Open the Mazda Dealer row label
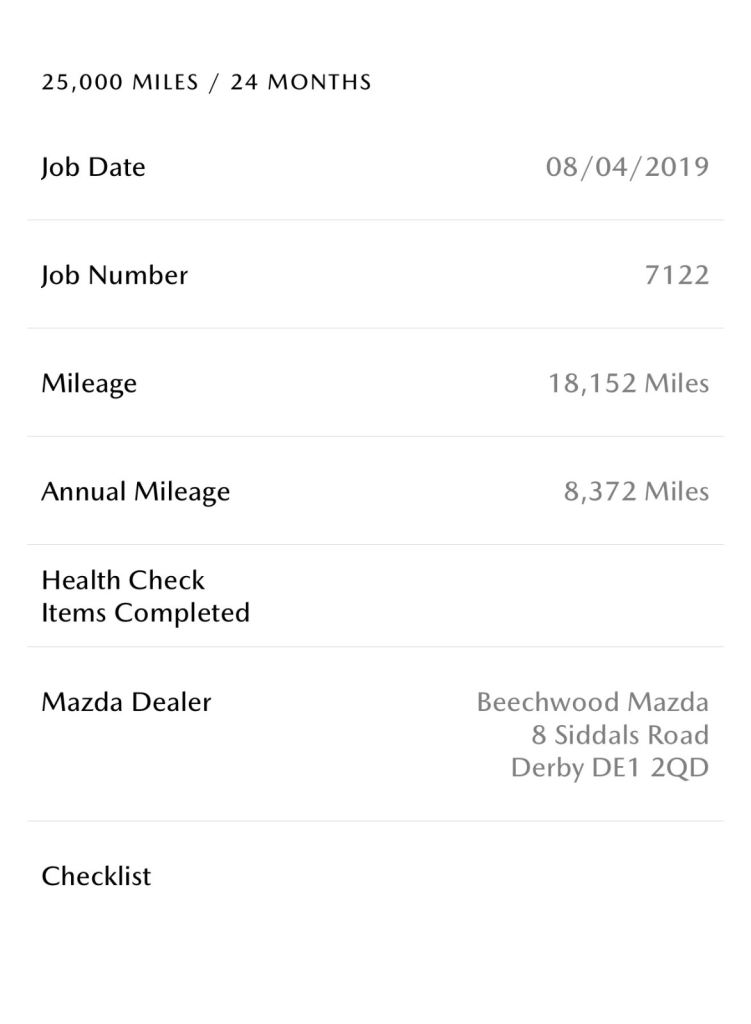Viewport: 751px width, 1024px height. pyautogui.click(x=126, y=702)
